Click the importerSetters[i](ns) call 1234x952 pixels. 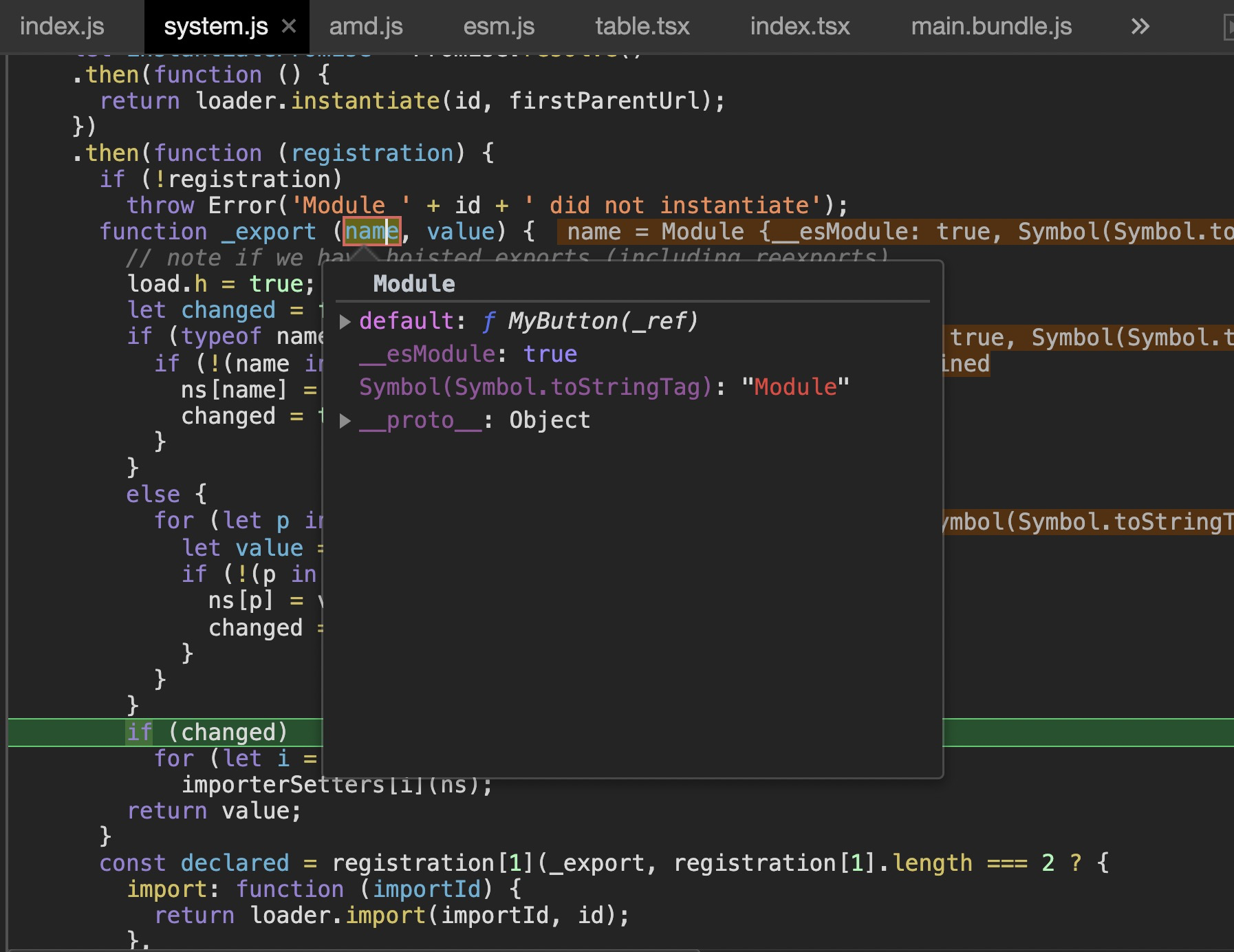pyautogui.click(x=335, y=784)
